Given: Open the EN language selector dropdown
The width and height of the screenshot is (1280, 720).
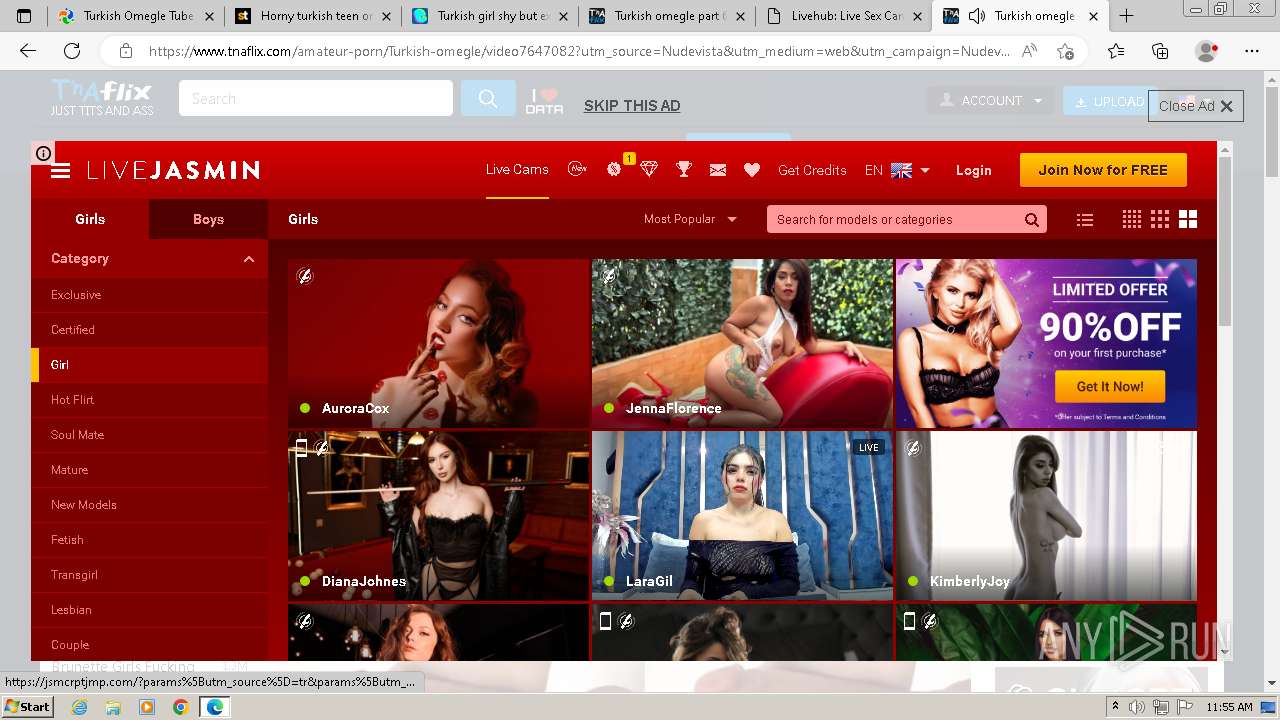Looking at the screenshot, I should click(897, 170).
